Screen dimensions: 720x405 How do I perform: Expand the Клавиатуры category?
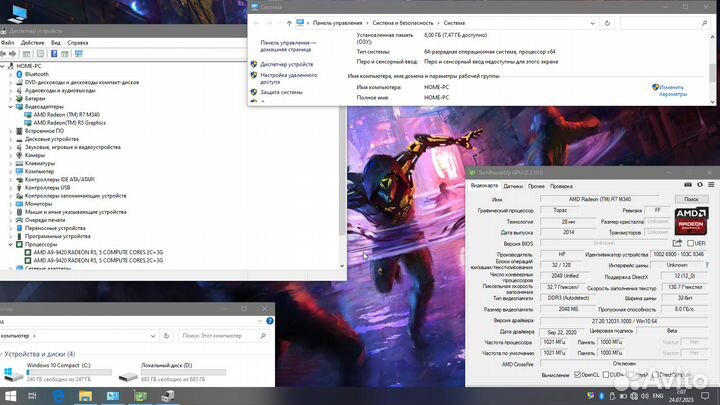(11, 163)
